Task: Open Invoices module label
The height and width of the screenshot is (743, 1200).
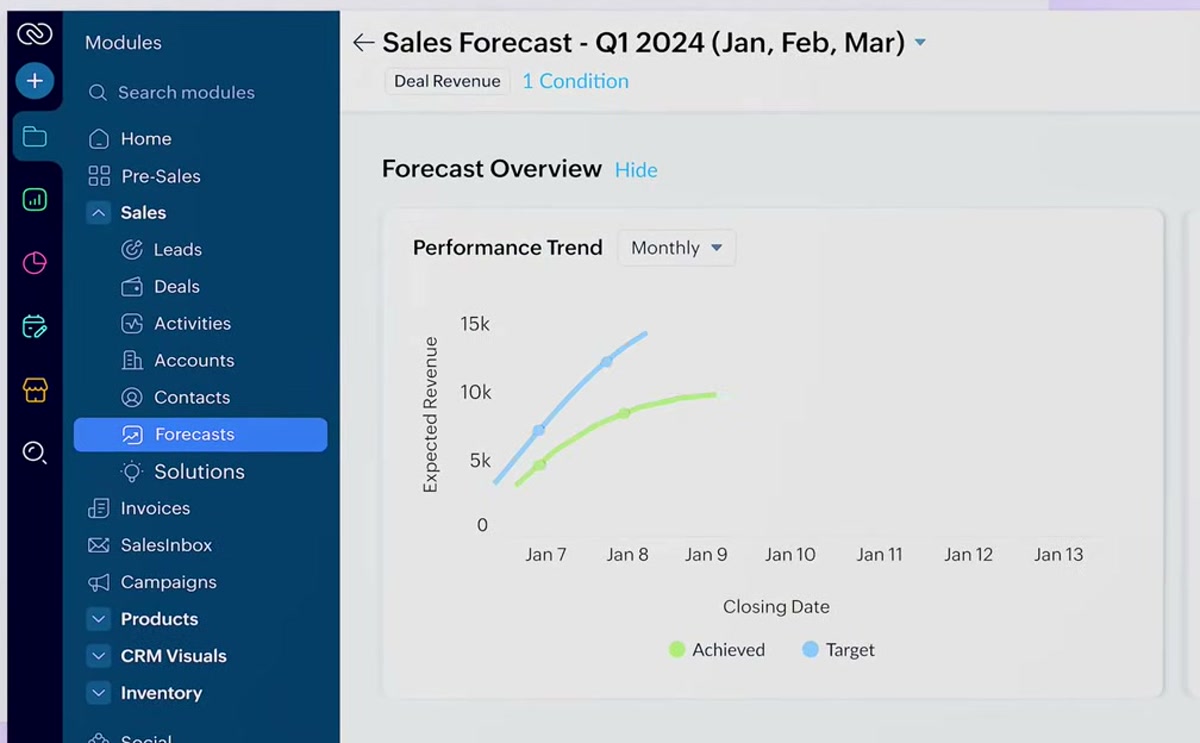Action: (x=155, y=509)
